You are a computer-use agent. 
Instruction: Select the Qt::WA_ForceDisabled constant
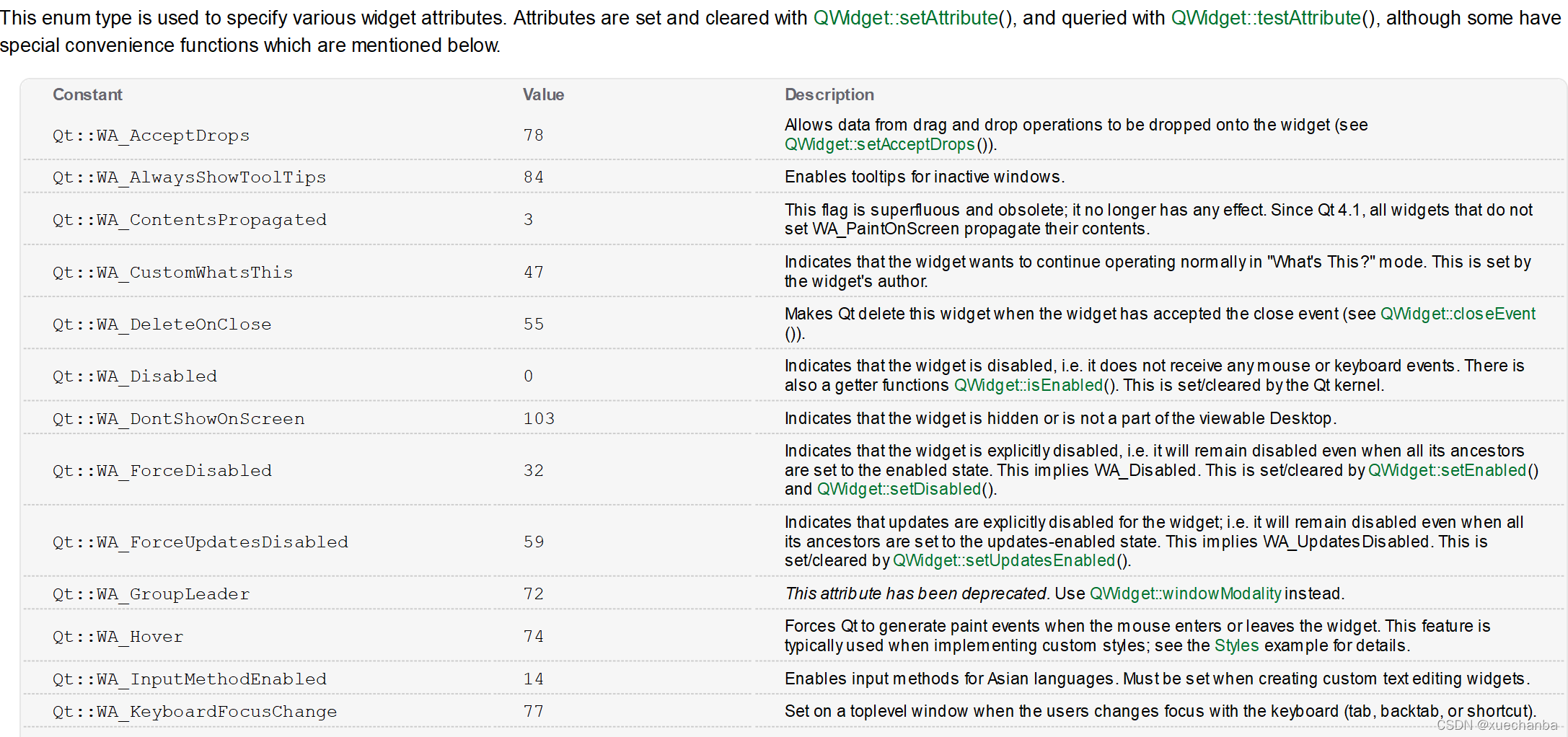pos(162,471)
